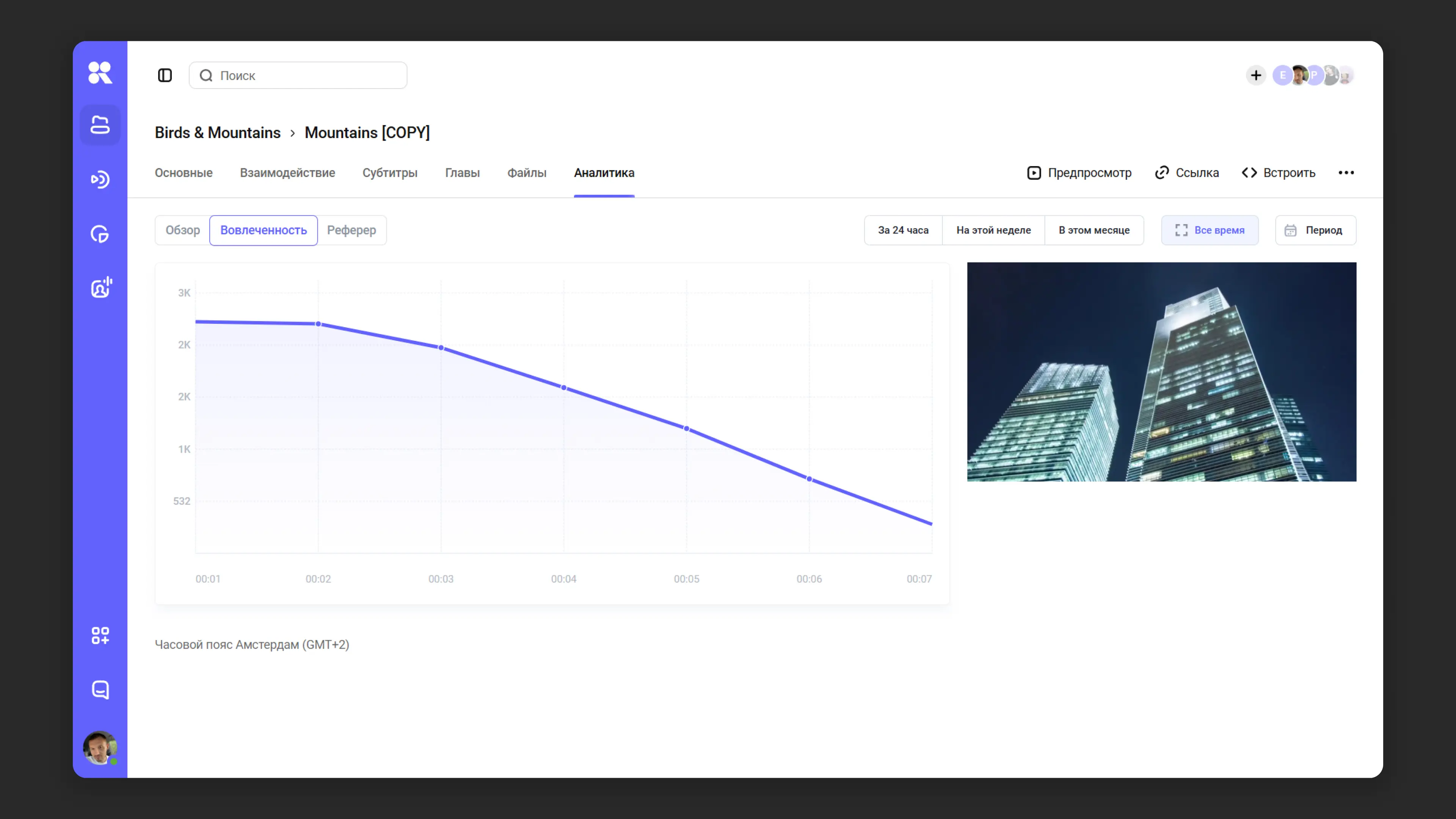Click the plus add member button
The height and width of the screenshot is (819, 1456).
coord(1255,75)
